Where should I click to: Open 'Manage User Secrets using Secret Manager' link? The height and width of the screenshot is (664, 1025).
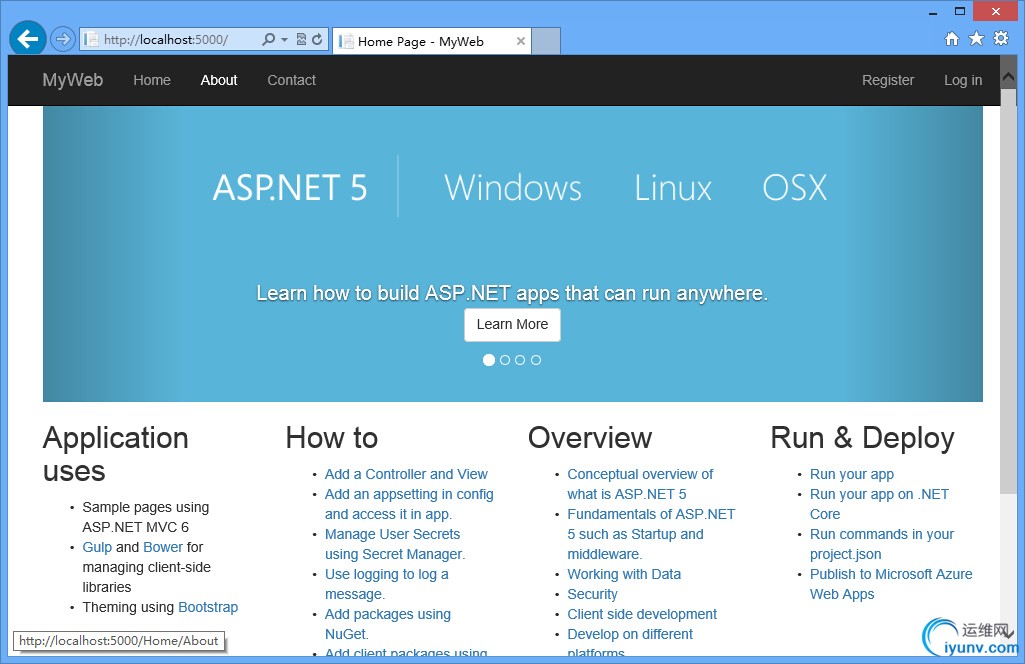point(395,544)
